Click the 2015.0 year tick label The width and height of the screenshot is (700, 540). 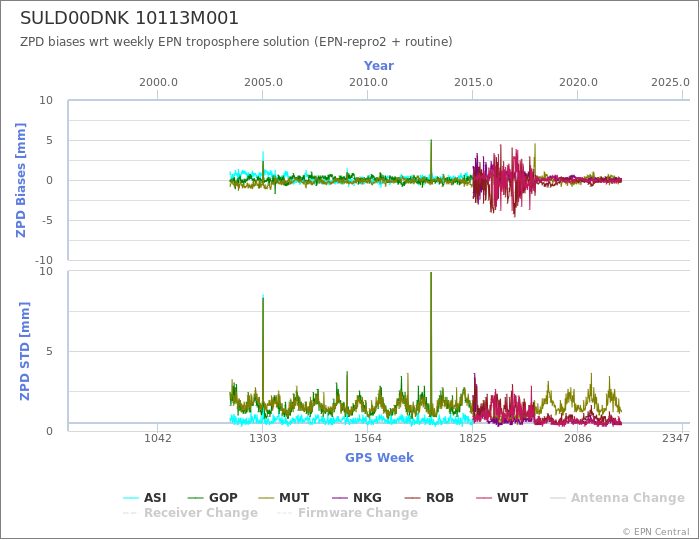point(473,83)
